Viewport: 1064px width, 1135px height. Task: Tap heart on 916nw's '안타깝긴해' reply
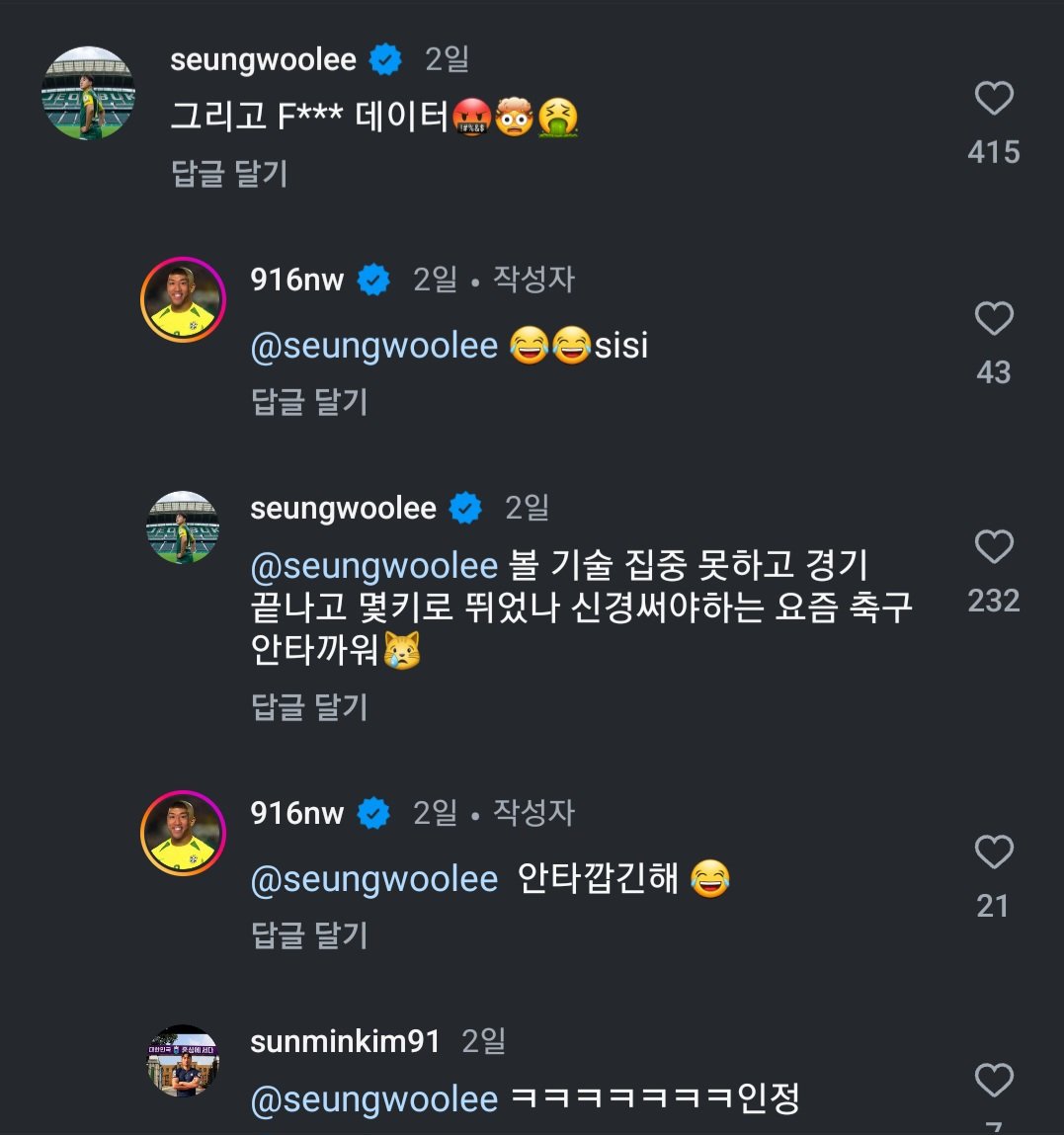pyautogui.click(x=994, y=852)
